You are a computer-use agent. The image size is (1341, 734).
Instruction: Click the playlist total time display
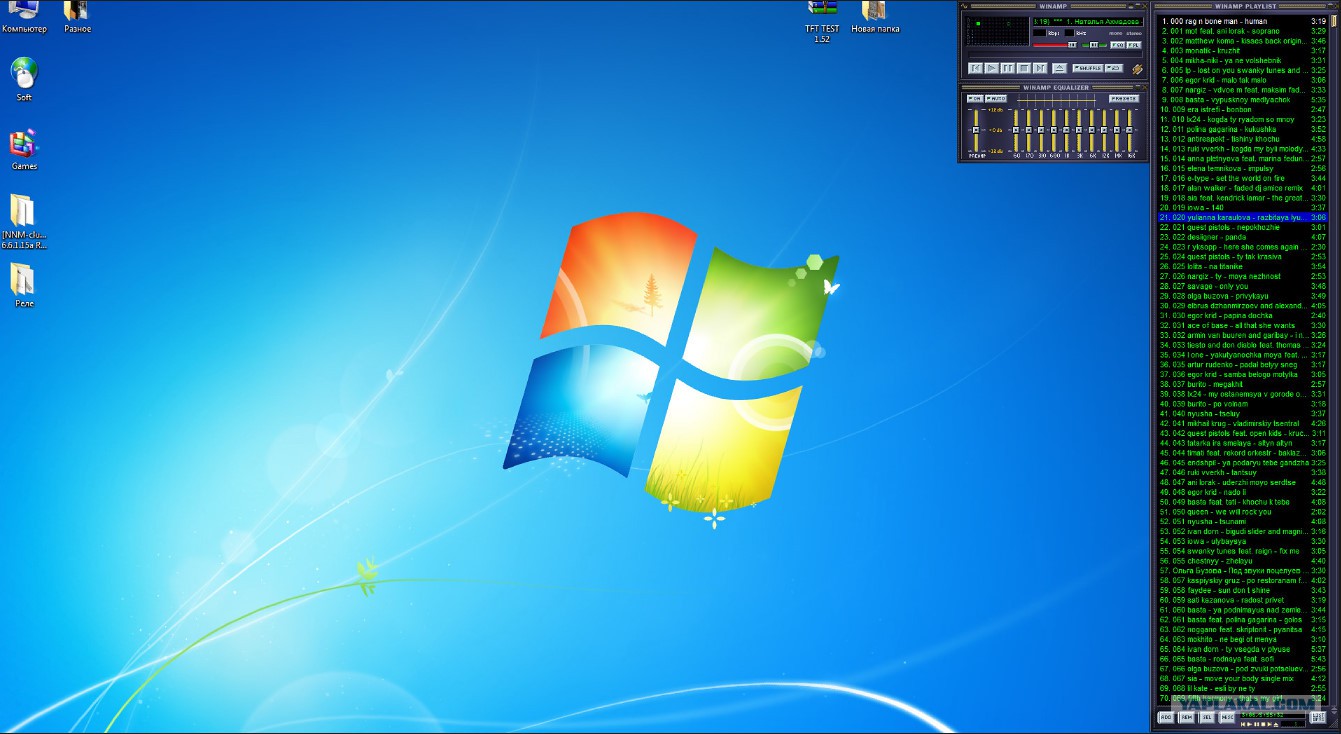point(1272,716)
